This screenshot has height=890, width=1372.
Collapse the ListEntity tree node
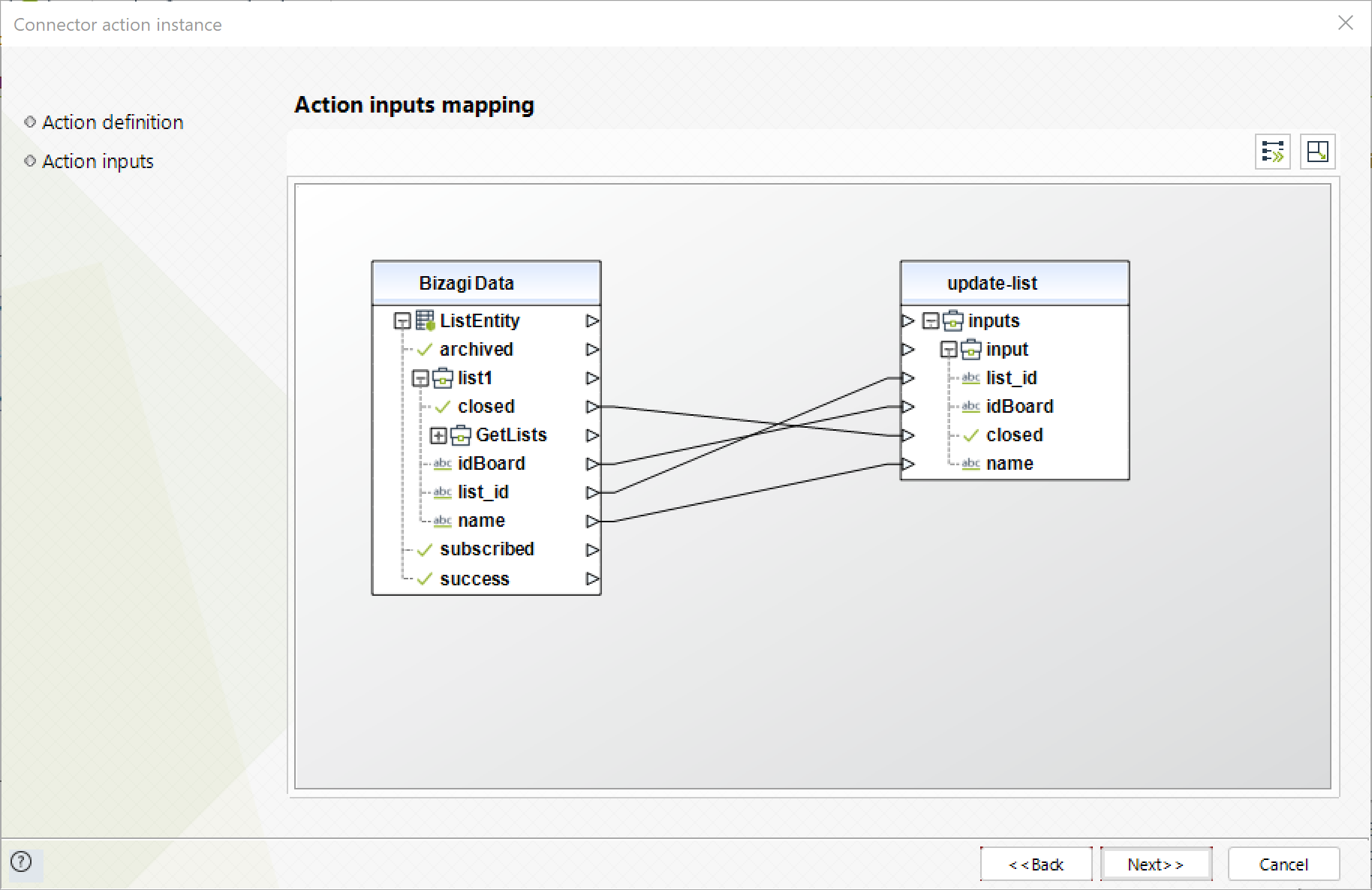point(402,321)
